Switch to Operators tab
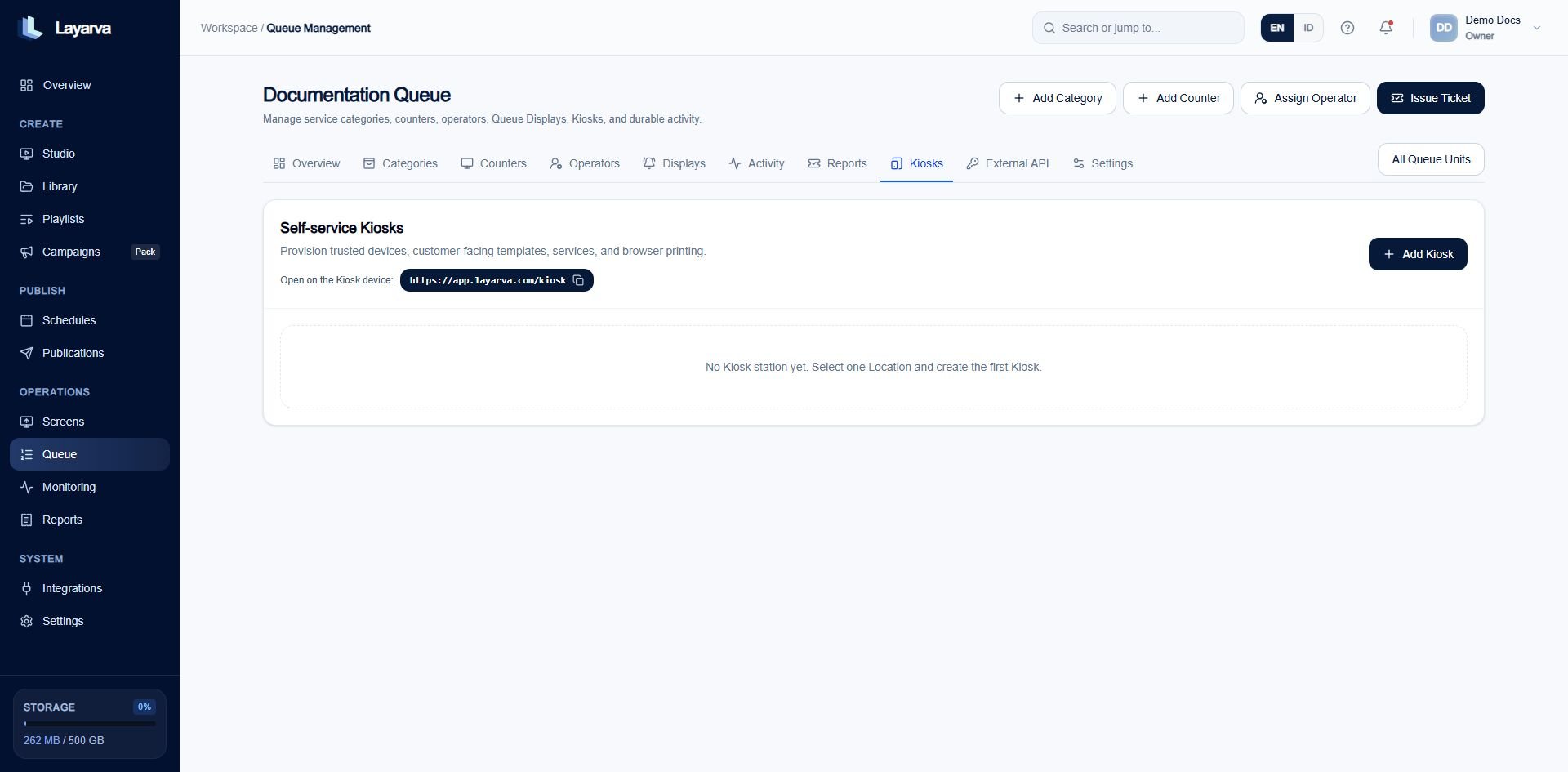The height and width of the screenshot is (772, 1568). (585, 163)
